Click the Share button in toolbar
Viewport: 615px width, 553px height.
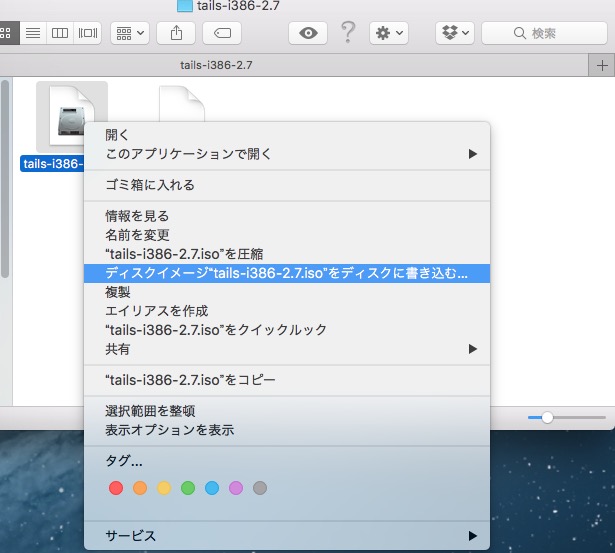[177, 33]
